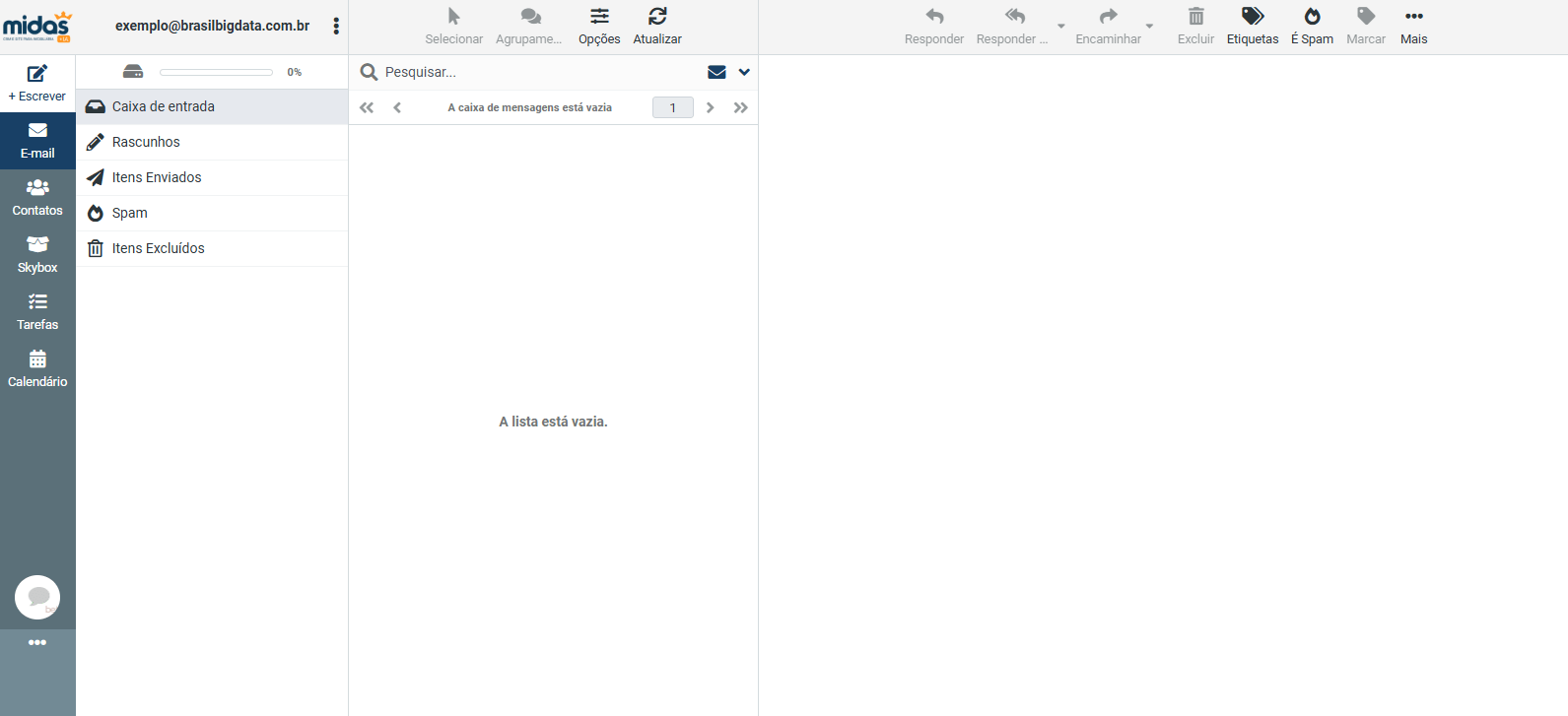The width and height of the screenshot is (1568, 716).
Task: Go to the Spam folder
Action: pyautogui.click(x=130, y=213)
